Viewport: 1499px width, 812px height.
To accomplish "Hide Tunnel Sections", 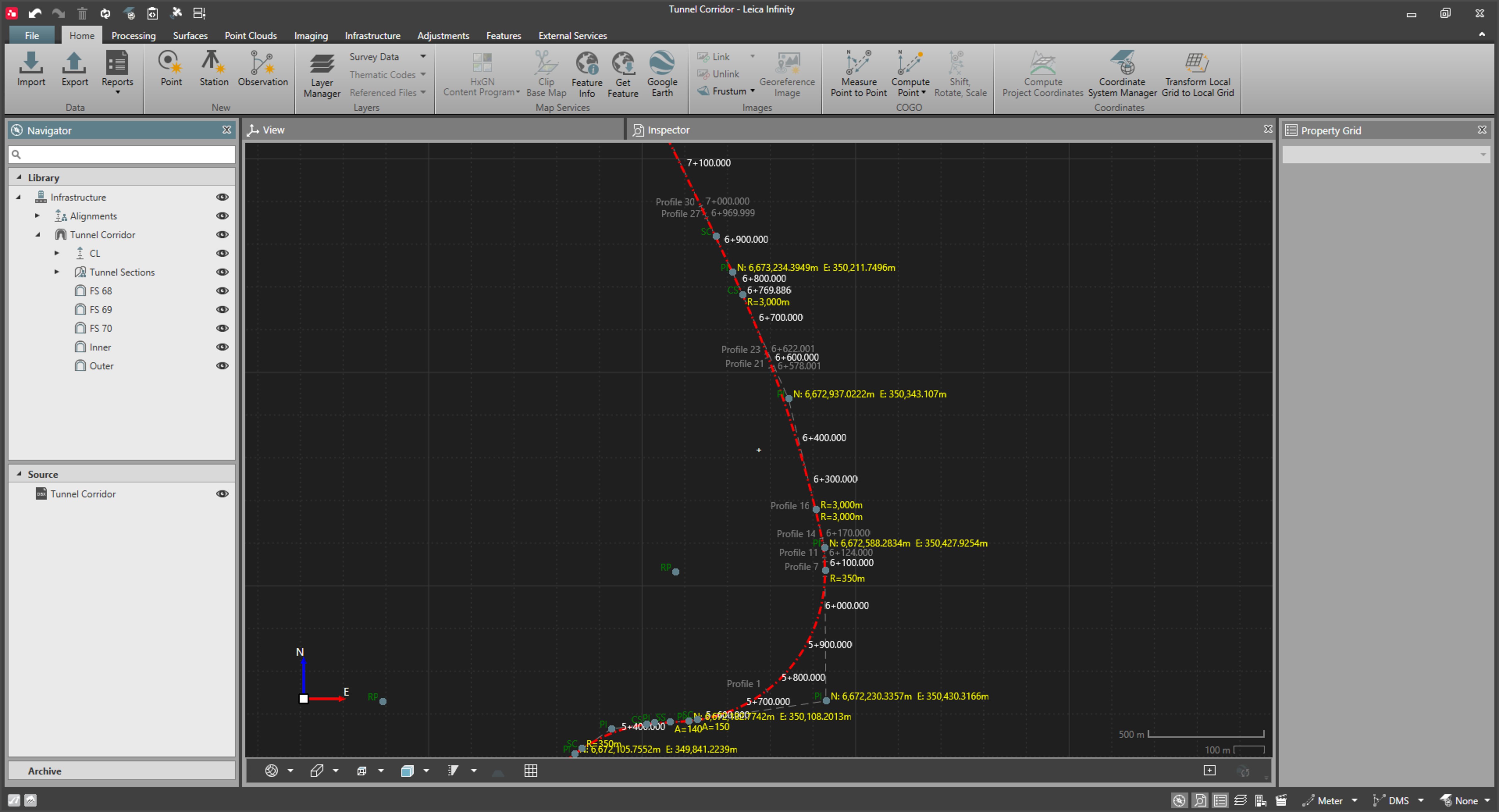I will (x=222, y=272).
